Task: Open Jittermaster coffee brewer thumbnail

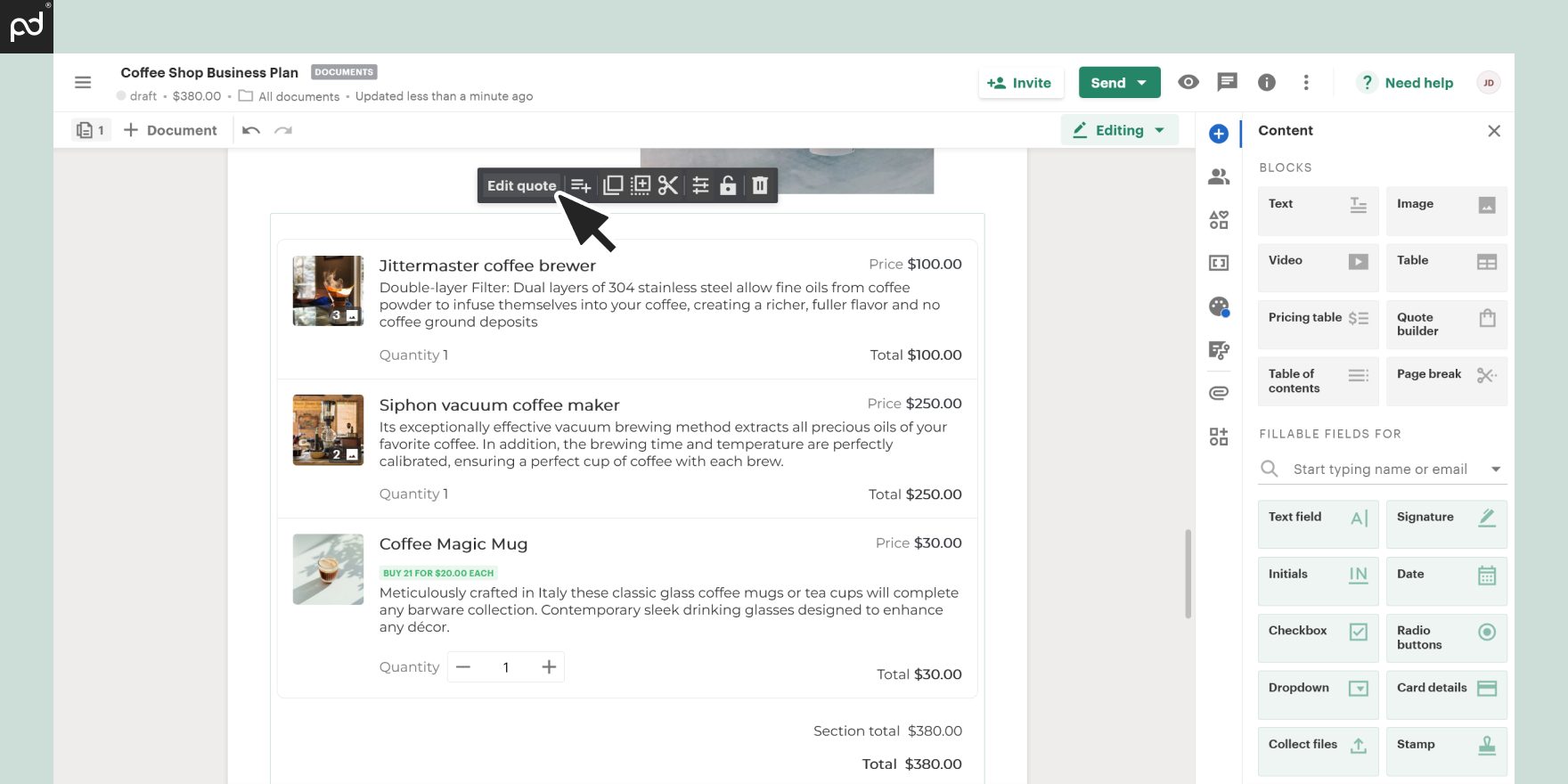Action: (x=328, y=291)
